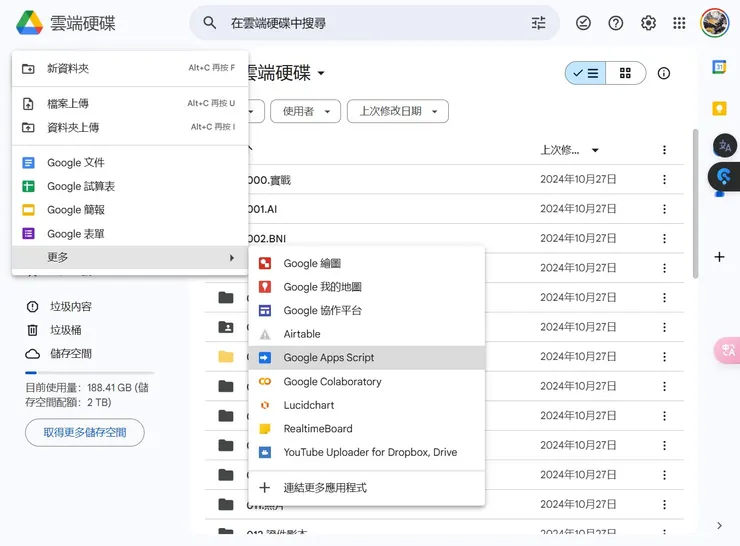Open the settings gear icon
This screenshot has height=546, width=740.
tap(648, 23)
